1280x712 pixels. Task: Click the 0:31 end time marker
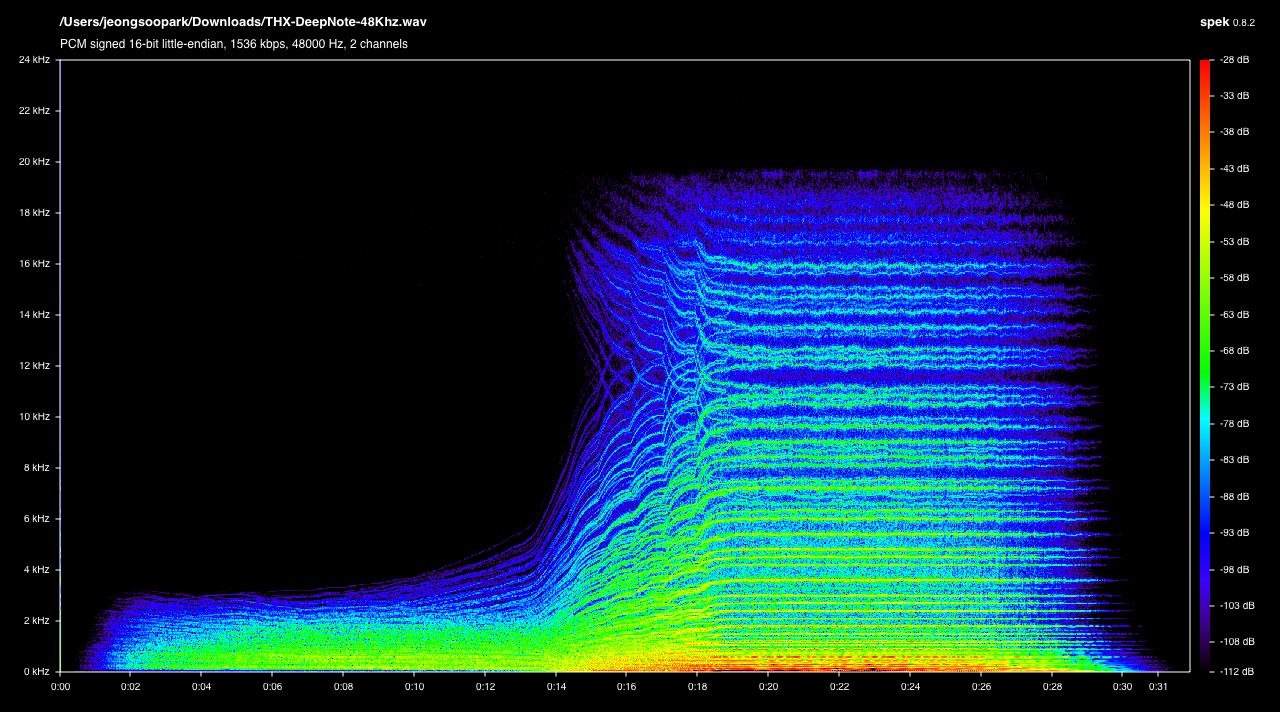tap(1158, 687)
